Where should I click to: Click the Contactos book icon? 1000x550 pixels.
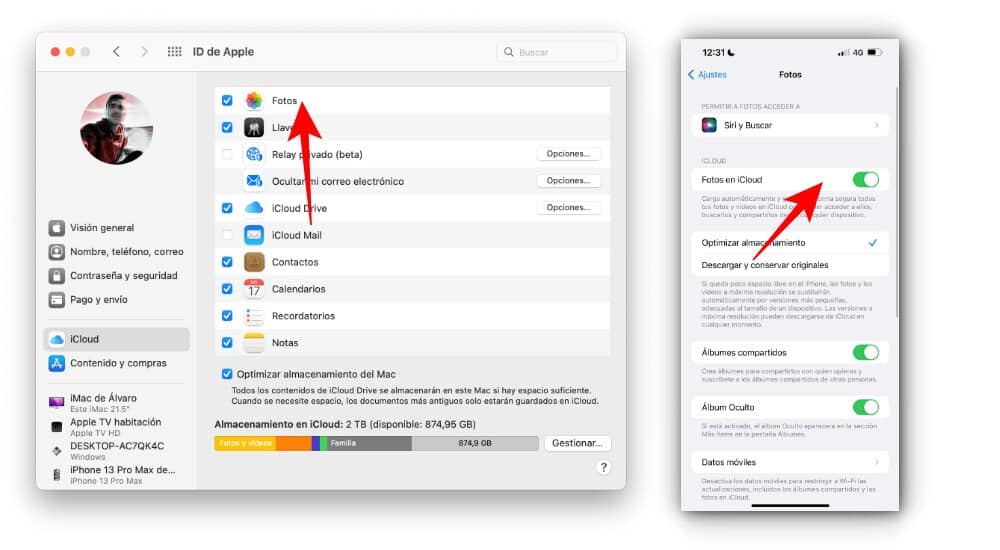click(254, 262)
